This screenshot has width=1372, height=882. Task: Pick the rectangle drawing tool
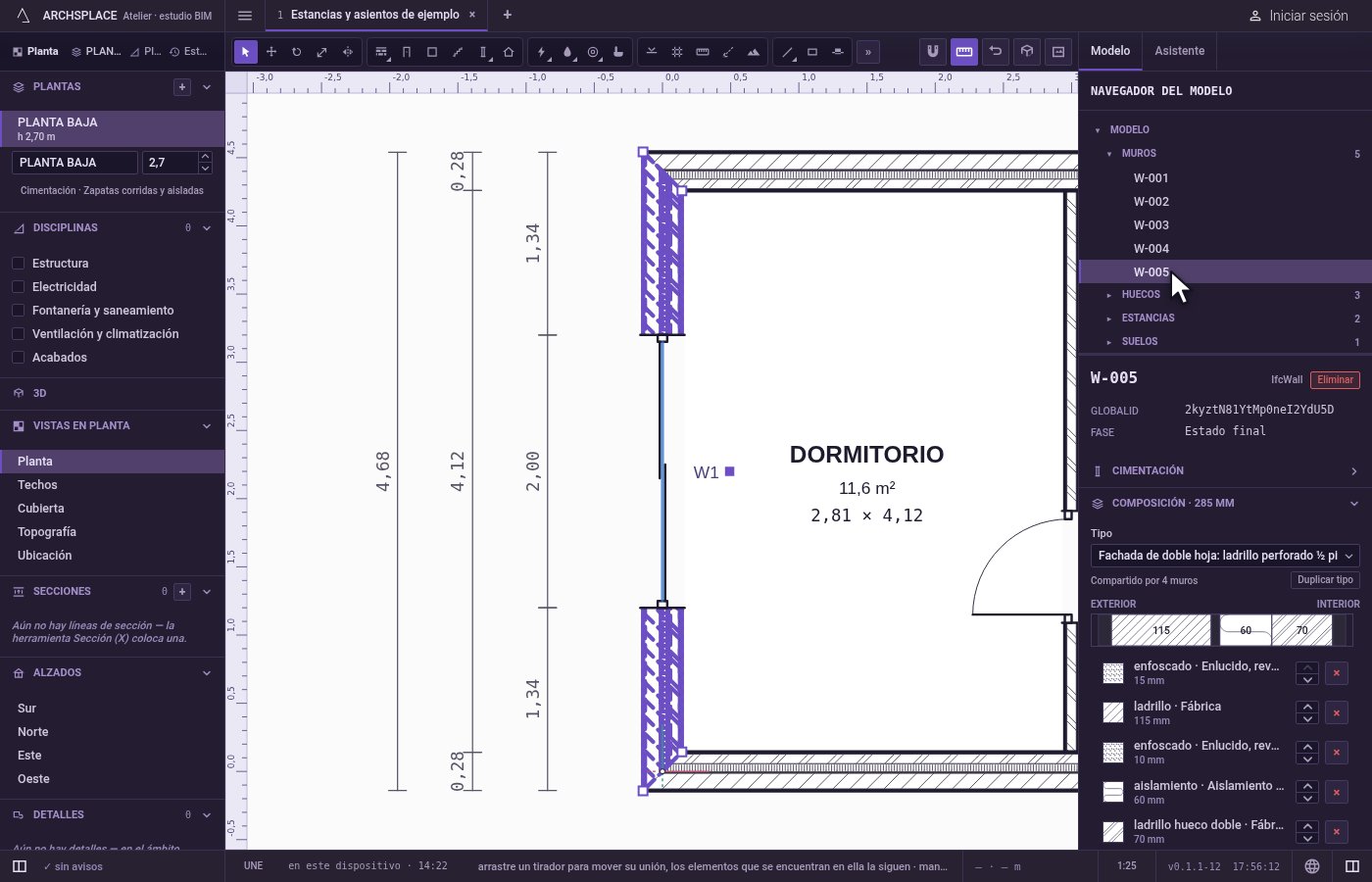[812, 52]
